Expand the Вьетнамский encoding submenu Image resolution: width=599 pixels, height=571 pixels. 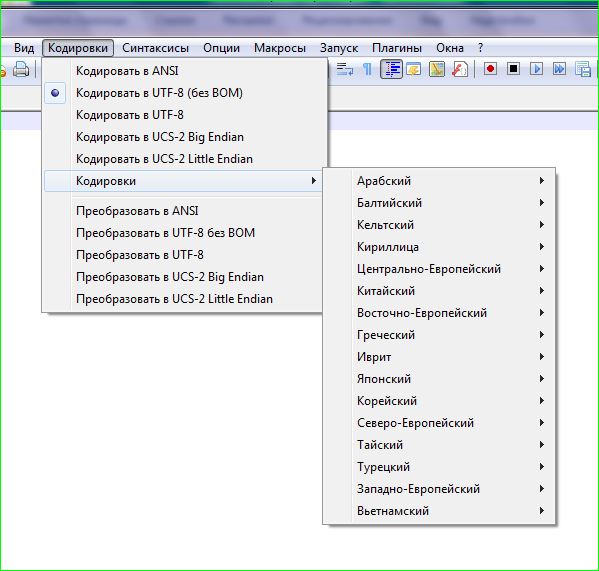439,511
